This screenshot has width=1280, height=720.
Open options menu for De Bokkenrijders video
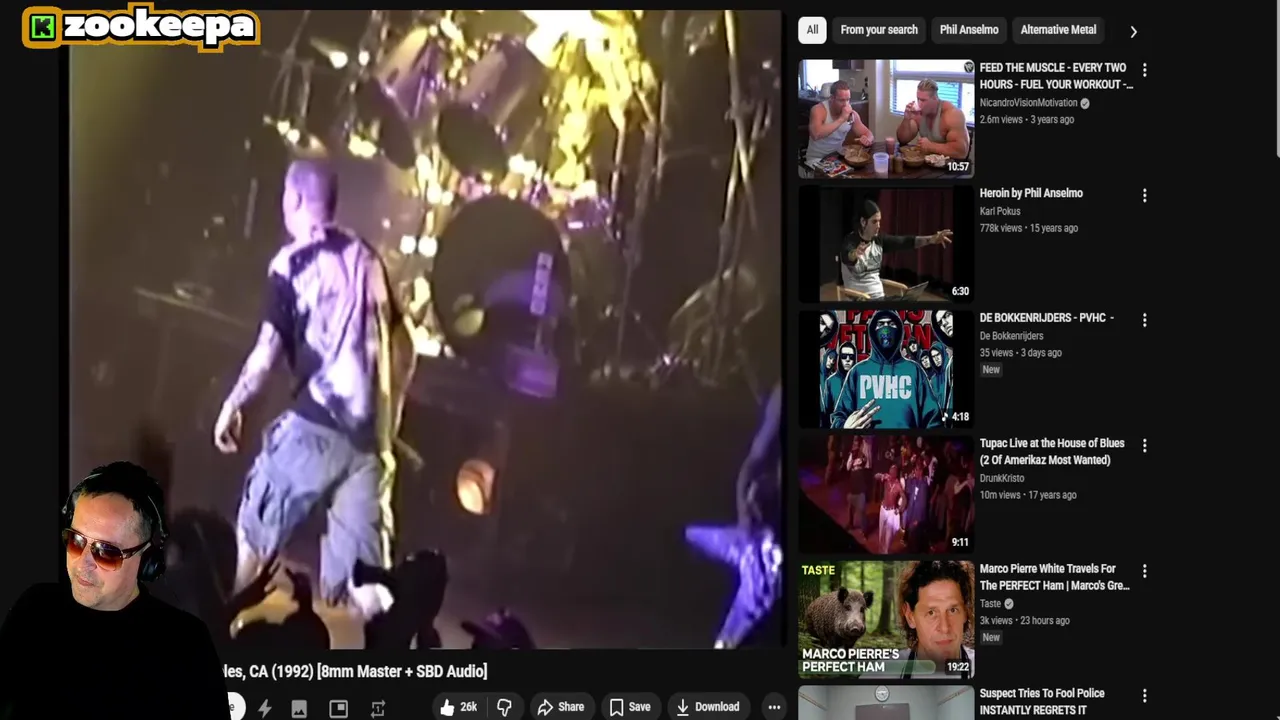click(1144, 320)
